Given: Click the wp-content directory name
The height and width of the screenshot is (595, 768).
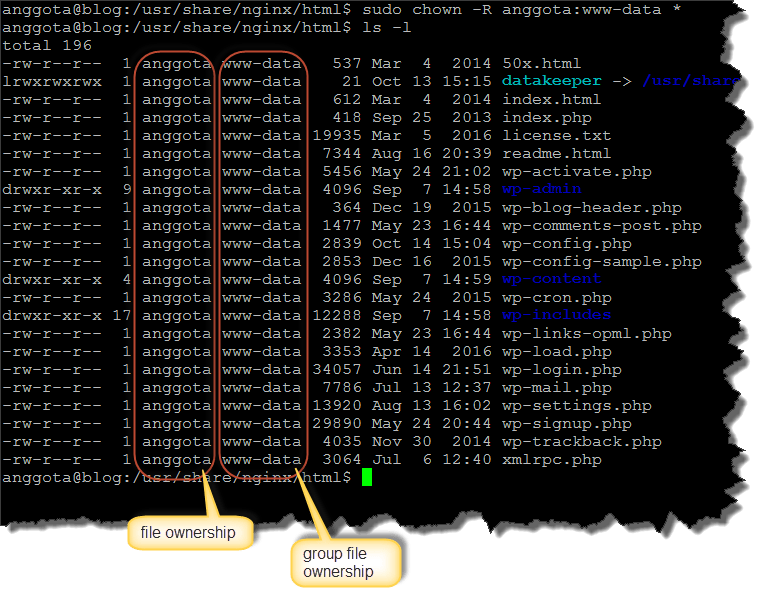Looking at the screenshot, I should tap(551, 279).
